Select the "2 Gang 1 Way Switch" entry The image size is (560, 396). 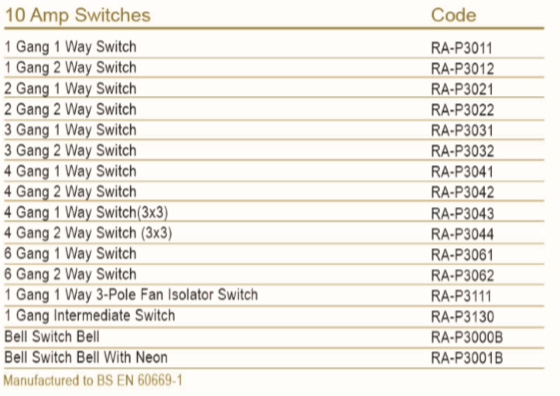point(274,89)
